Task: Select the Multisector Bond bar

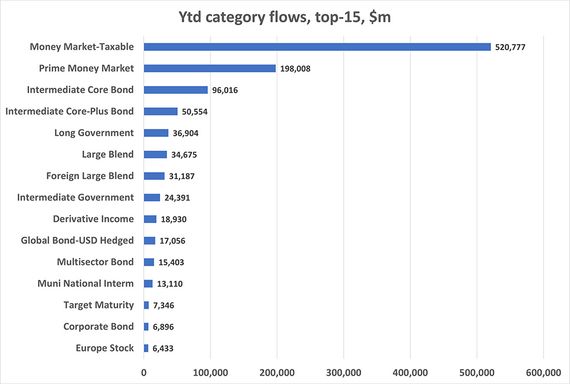Action: 149,262
